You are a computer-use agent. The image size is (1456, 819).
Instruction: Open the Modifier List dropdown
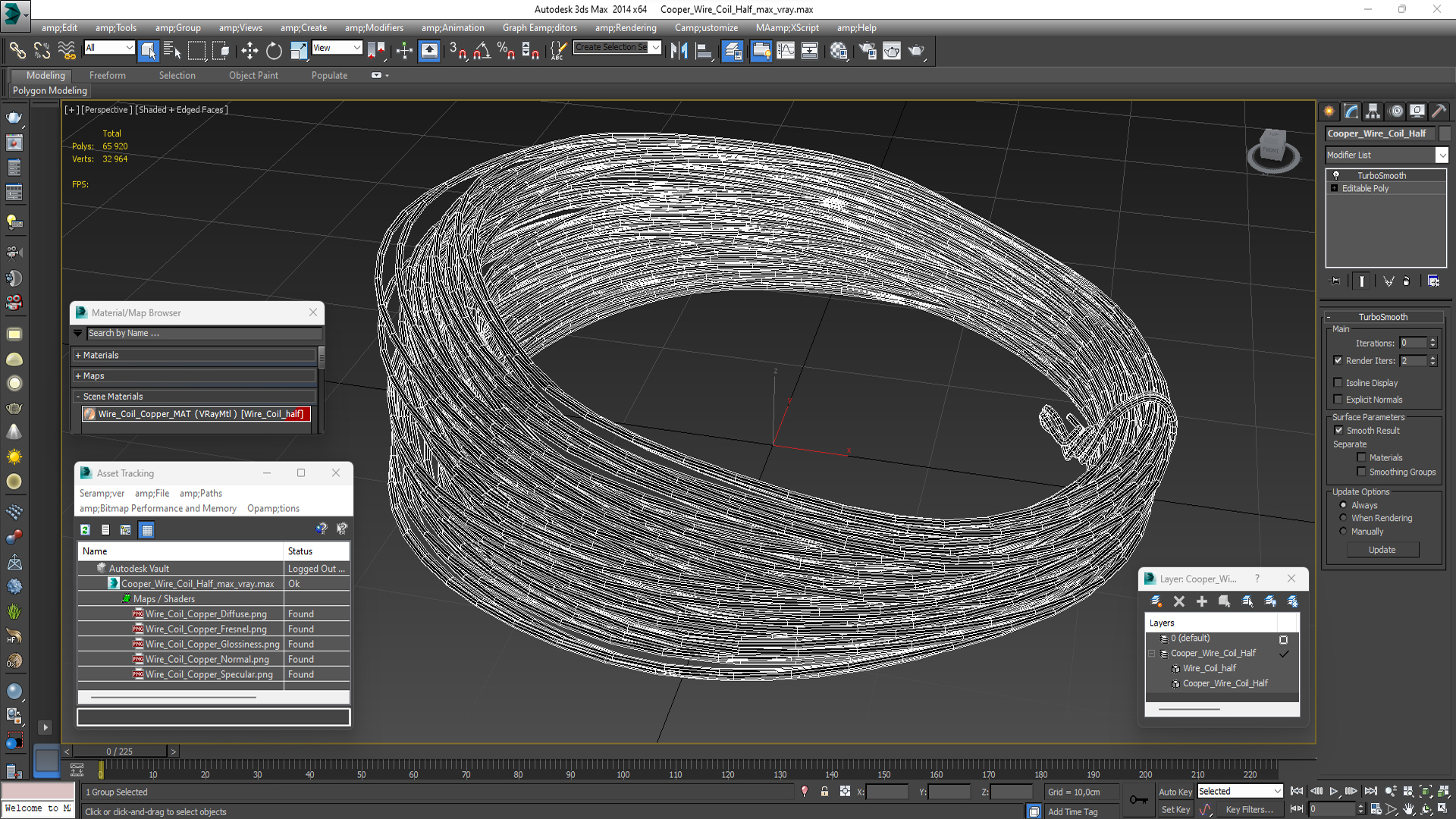pyautogui.click(x=1441, y=155)
